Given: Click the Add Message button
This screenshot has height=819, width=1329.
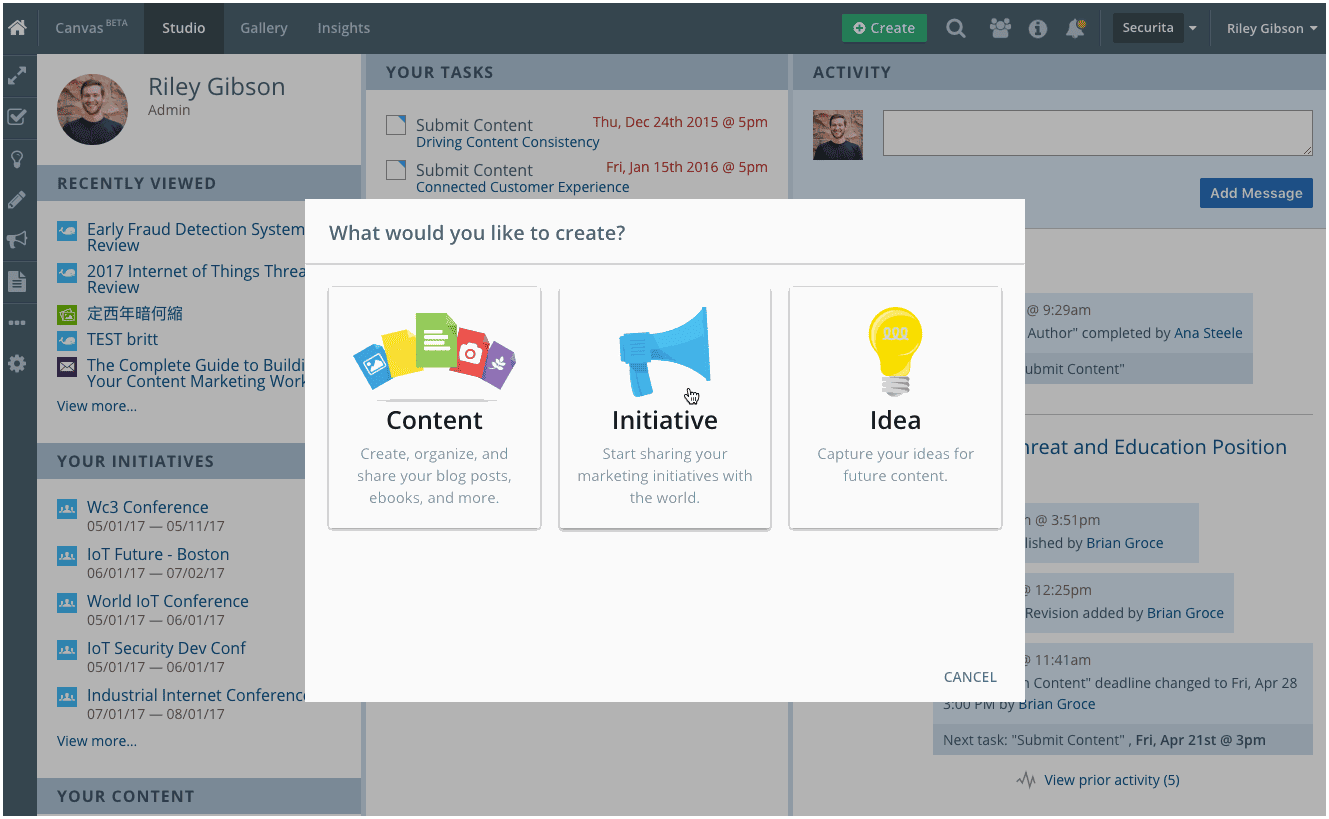Looking at the screenshot, I should tap(1256, 193).
